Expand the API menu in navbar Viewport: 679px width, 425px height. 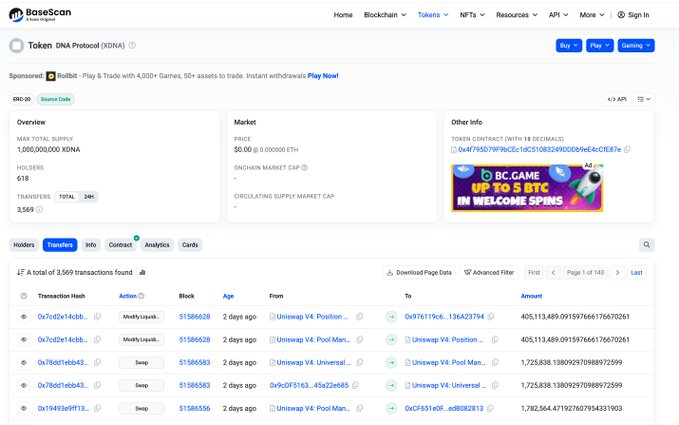[558, 15]
